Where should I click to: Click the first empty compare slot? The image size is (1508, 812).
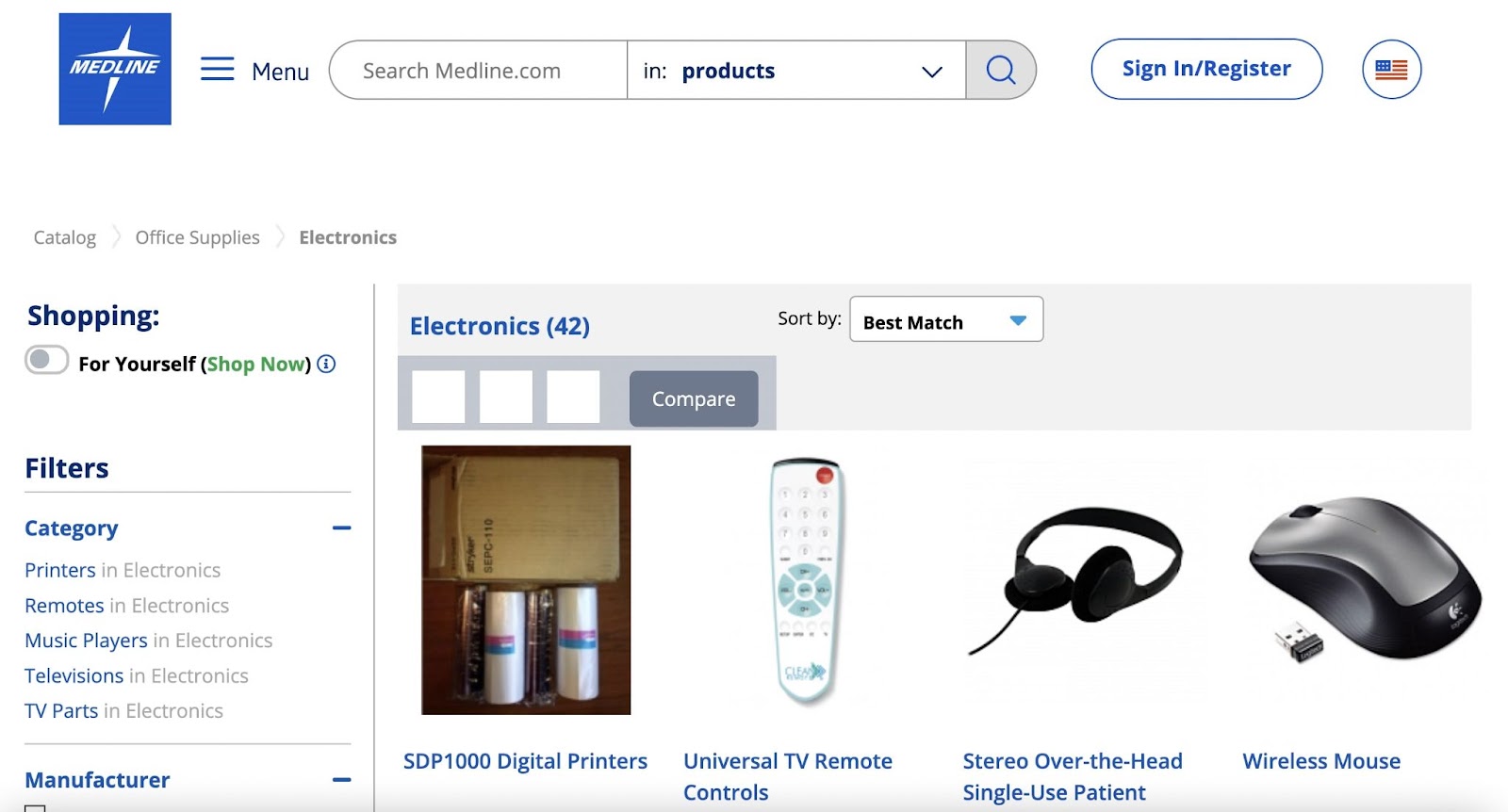tap(438, 397)
